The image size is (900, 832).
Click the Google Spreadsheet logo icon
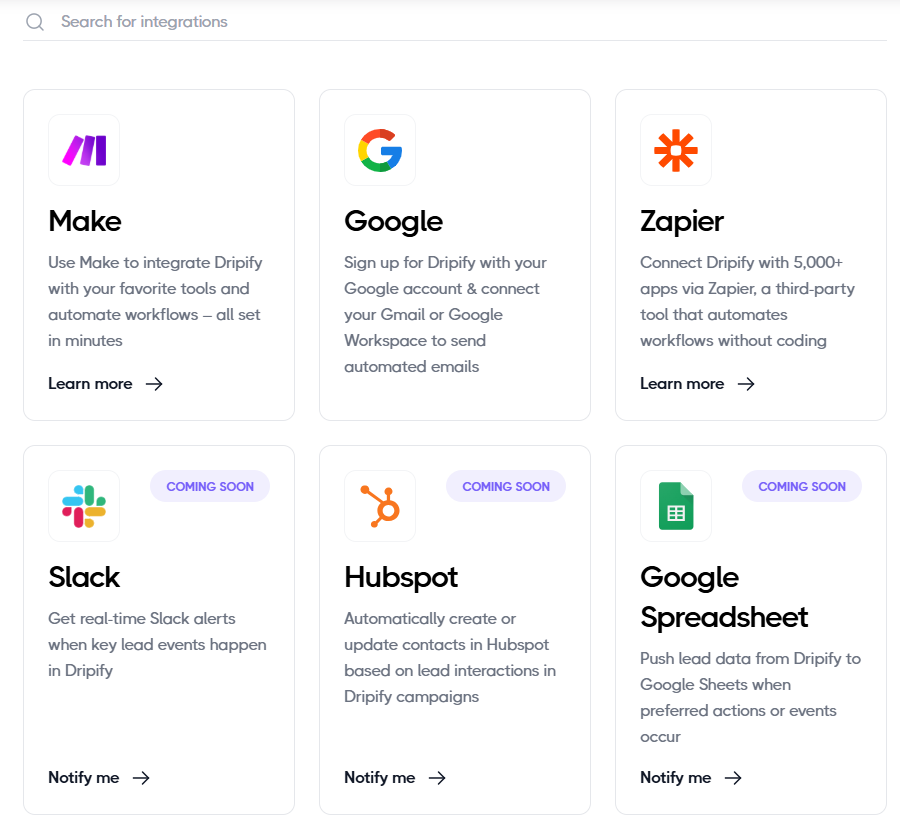[x=676, y=506]
